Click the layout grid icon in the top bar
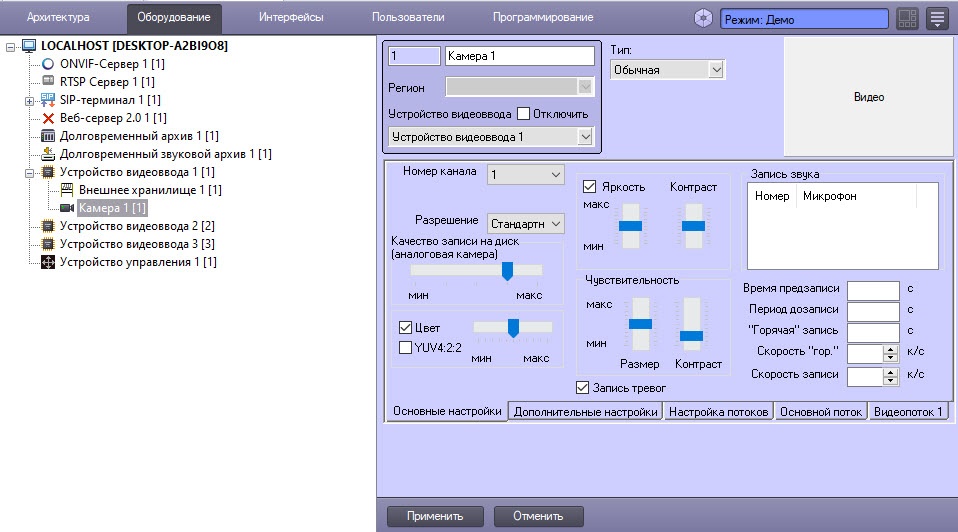 pyautogui.click(x=907, y=18)
